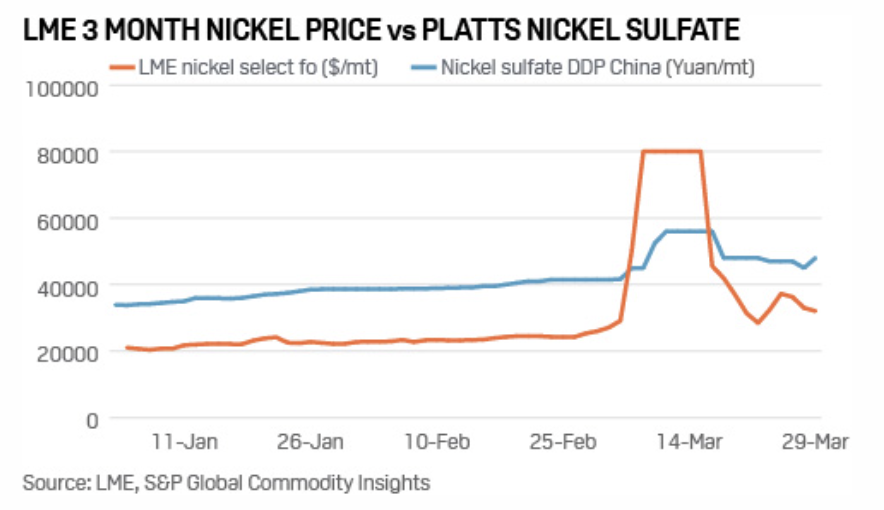Click the 'Source: LME, S&P Global Commodity Insights' text
Viewport: 884px width, 510px height.
point(226,484)
